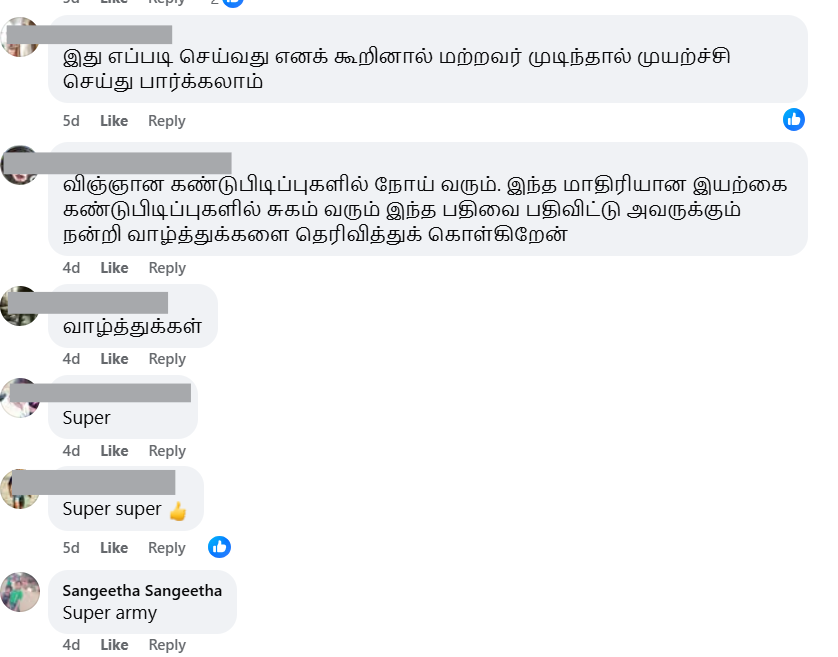Like the "வாழ்த்துக்கள்" comment
Viewport: 838px width, 657px height.
114,359
